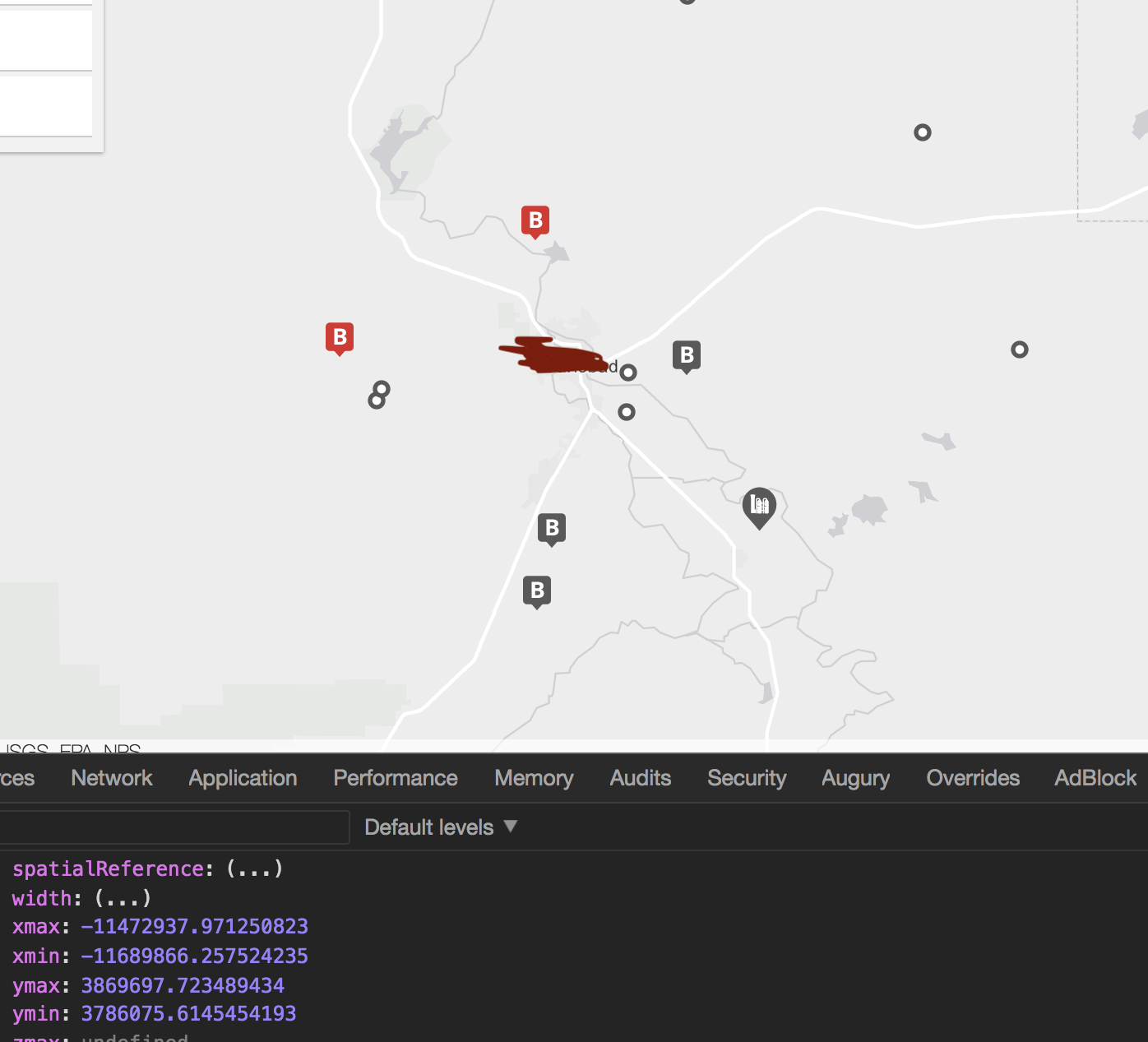Open the Memory tab
This screenshot has width=1148, height=1042.
click(534, 778)
